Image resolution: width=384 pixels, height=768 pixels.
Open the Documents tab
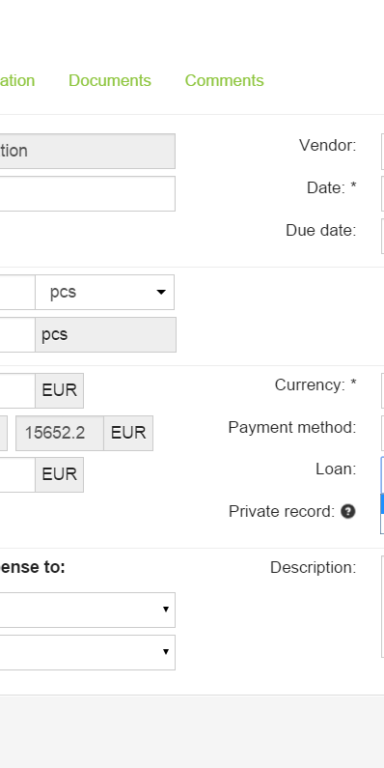110,80
